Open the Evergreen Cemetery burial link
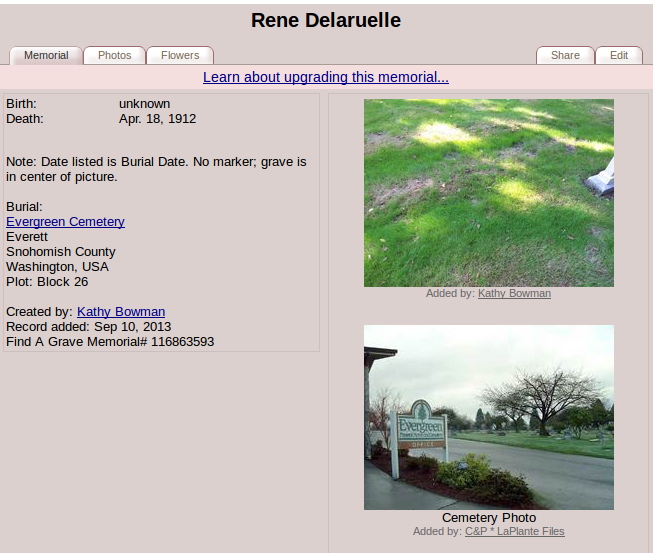This screenshot has width=656, height=553. [x=65, y=222]
